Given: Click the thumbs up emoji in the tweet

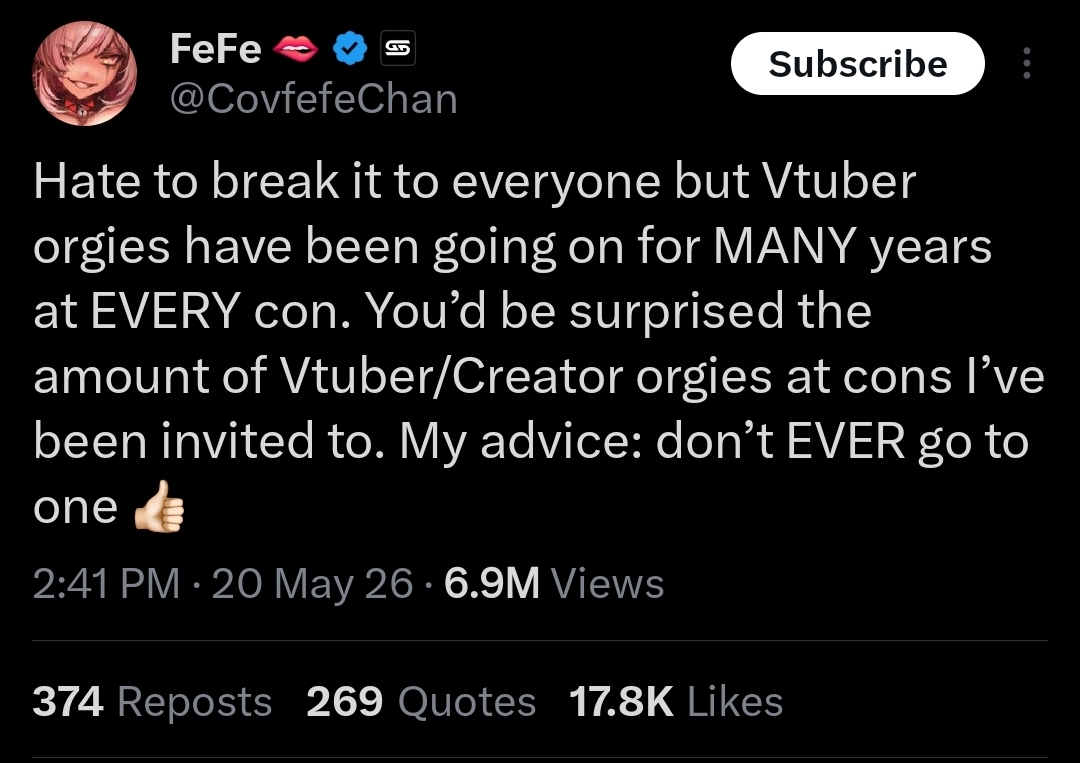Looking at the screenshot, I should (x=160, y=507).
